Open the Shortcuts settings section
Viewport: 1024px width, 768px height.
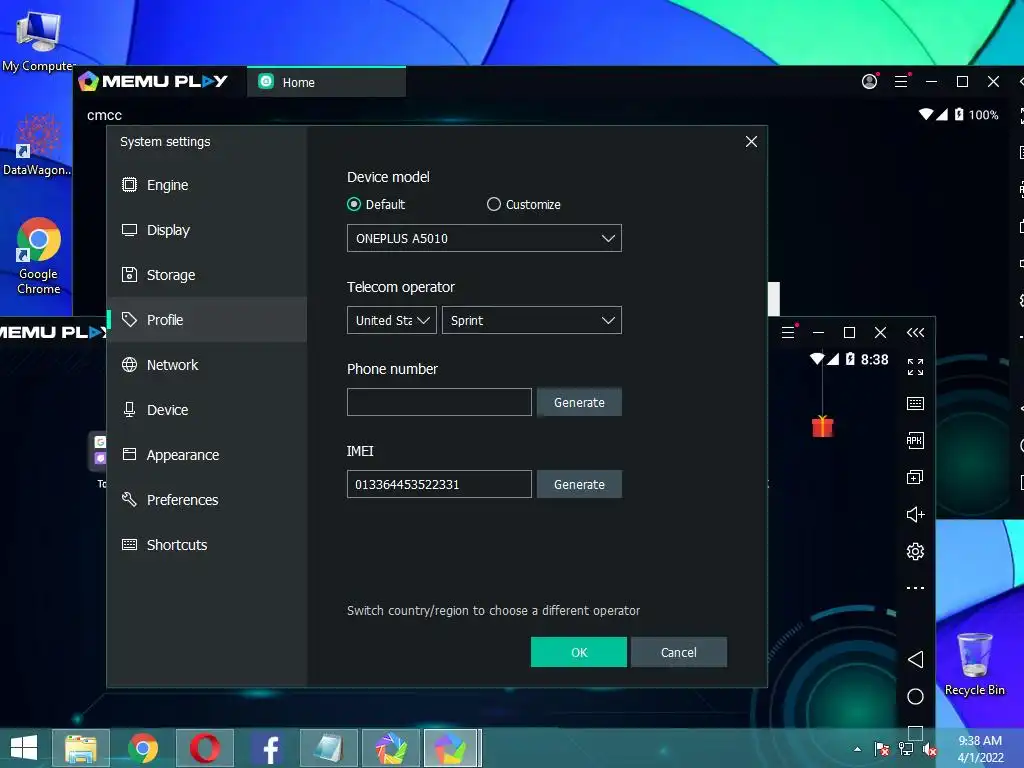pyautogui.click(x=207, y=545)
